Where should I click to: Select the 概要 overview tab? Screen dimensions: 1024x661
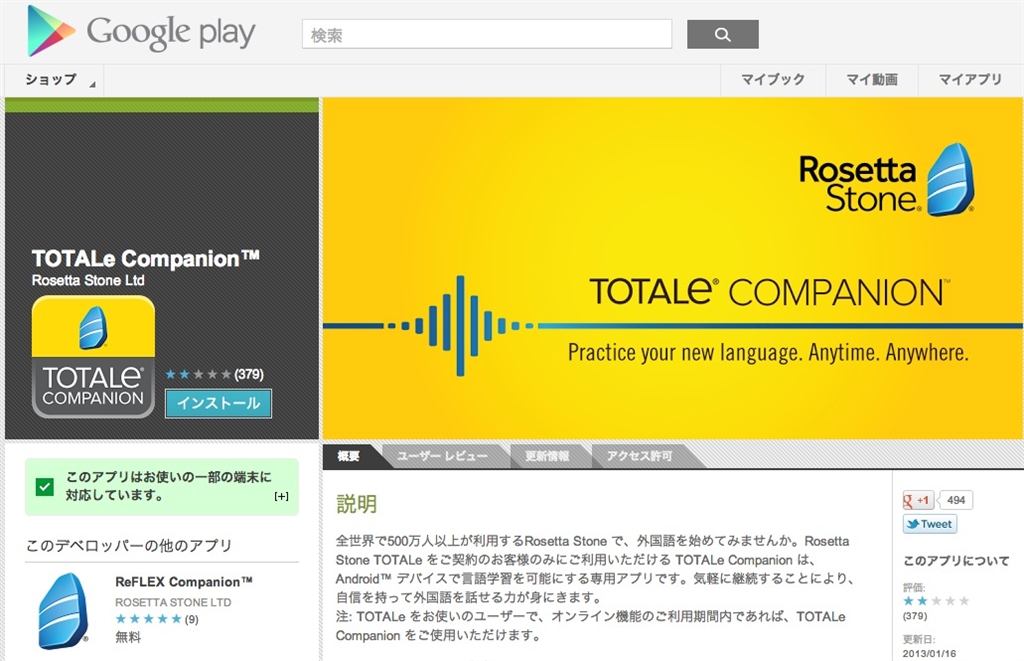click(x=348, y=456)
